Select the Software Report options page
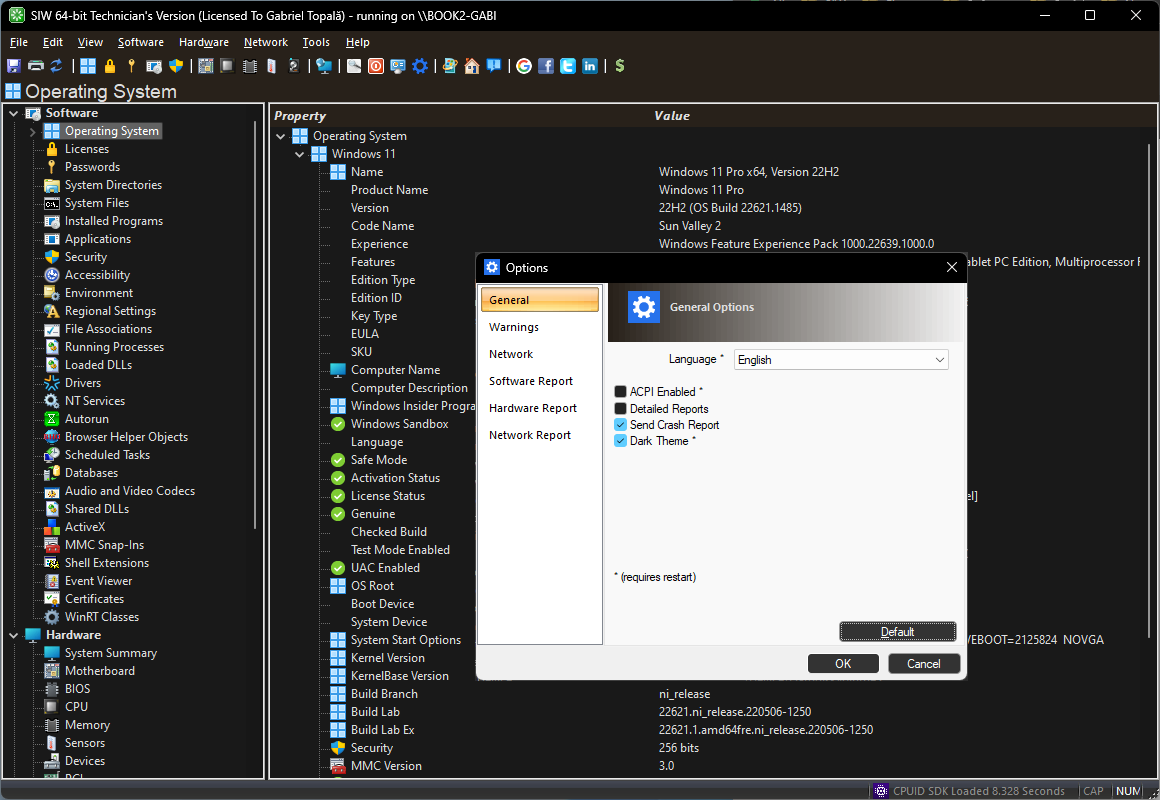 click(539, 381)
